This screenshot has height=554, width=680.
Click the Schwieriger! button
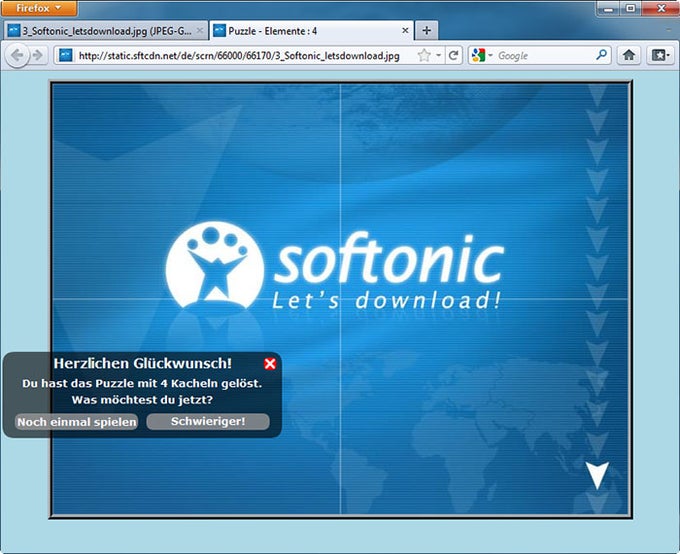click(208, 421)
